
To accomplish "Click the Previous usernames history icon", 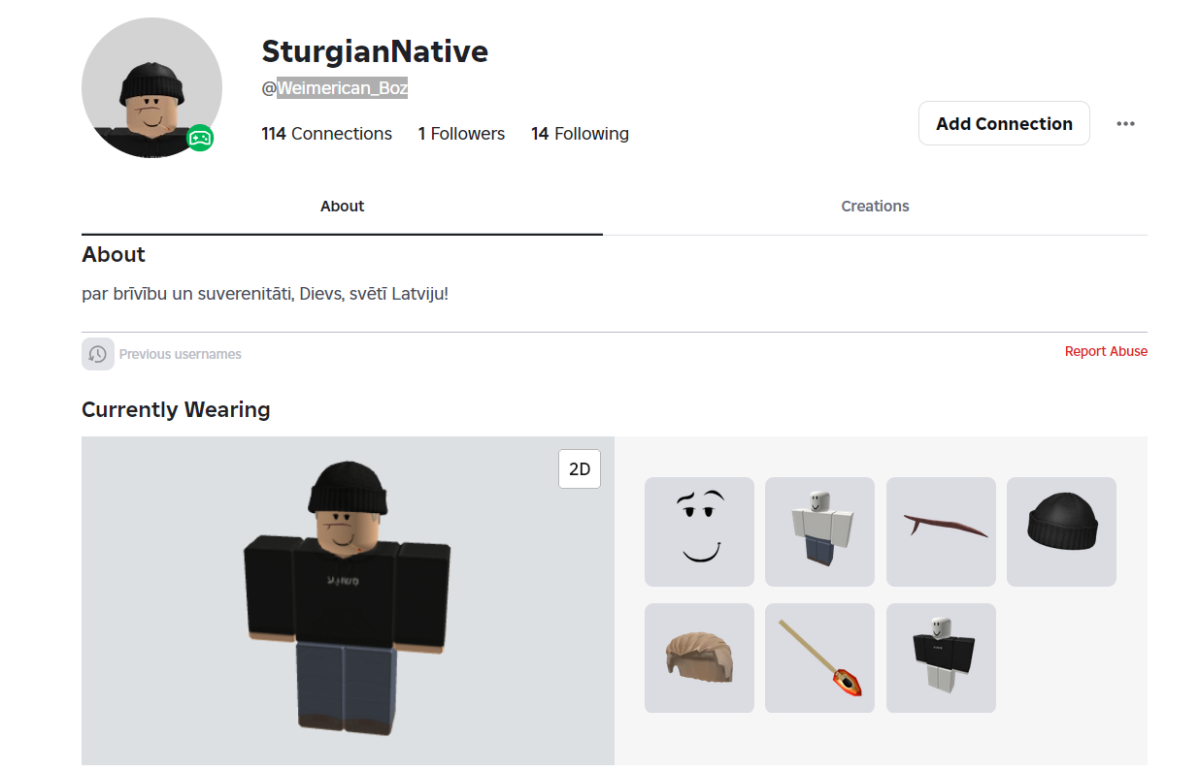I will pos(98,354).
